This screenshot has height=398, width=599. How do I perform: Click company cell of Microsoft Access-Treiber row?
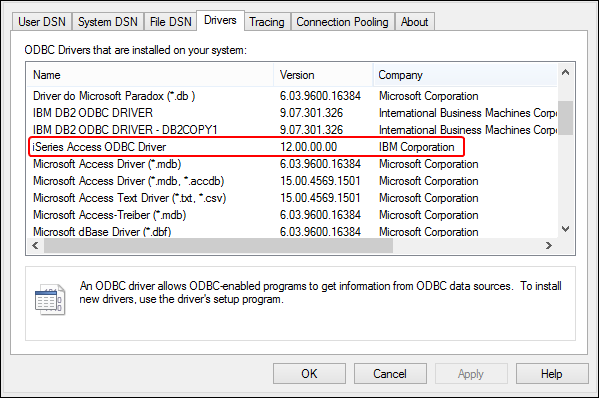pyautogui.click(x=429, y=215)
